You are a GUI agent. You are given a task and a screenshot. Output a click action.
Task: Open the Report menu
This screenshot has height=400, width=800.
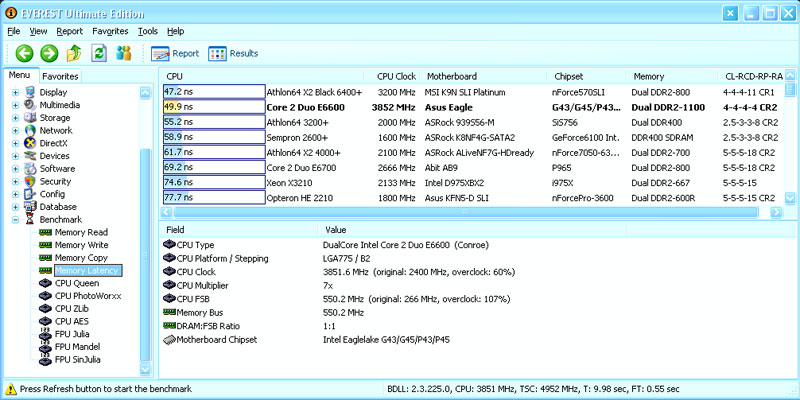69,31
